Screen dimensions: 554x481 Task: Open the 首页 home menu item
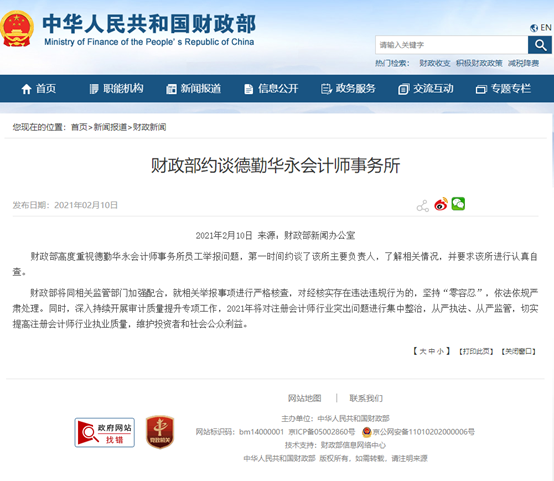click(39, 89)
